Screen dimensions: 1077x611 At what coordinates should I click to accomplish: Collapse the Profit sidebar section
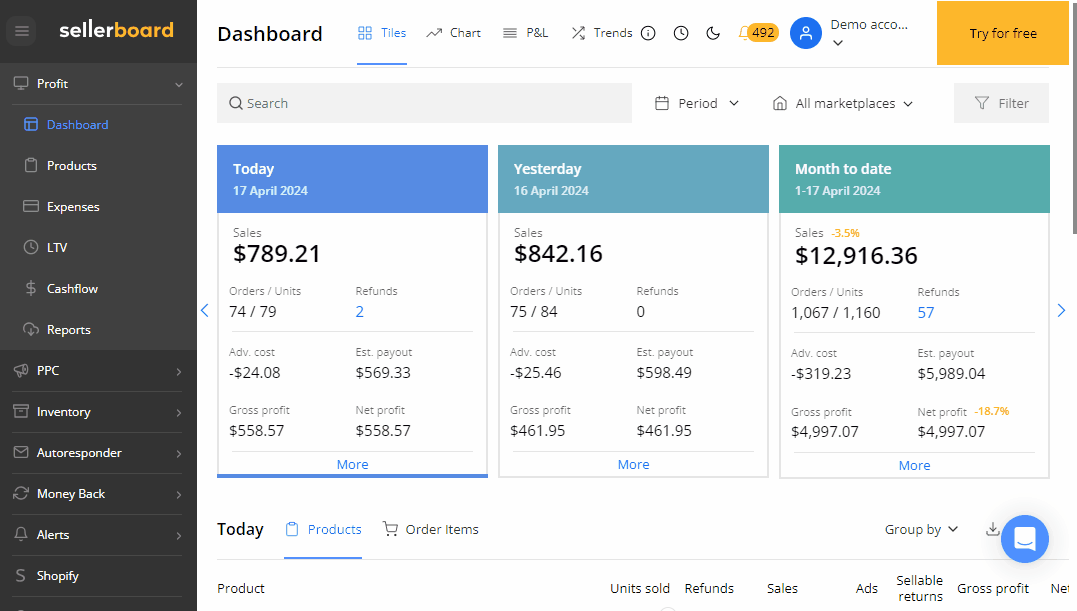[x=98, y=84]
